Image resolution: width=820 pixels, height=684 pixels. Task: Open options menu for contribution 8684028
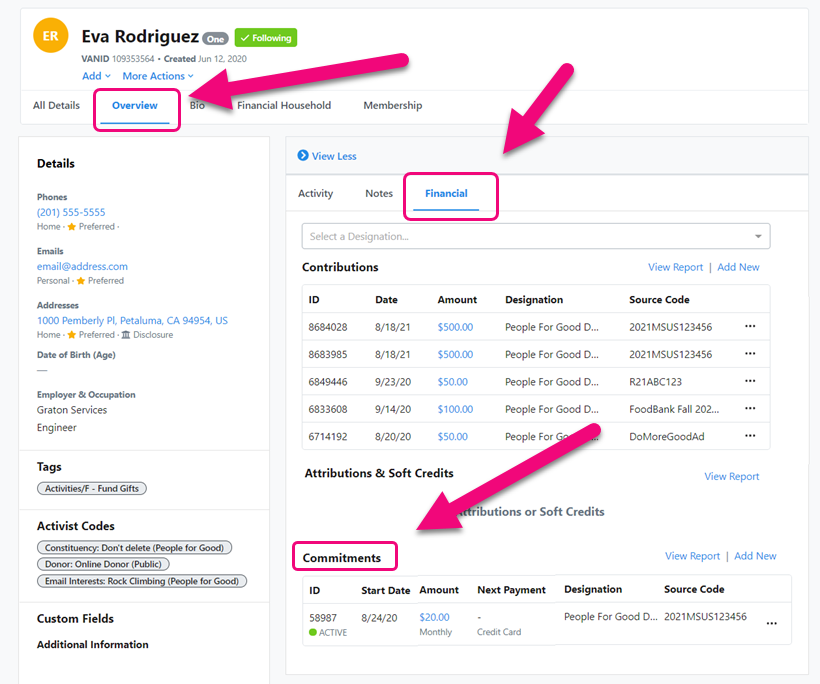[x=750, y=326]
